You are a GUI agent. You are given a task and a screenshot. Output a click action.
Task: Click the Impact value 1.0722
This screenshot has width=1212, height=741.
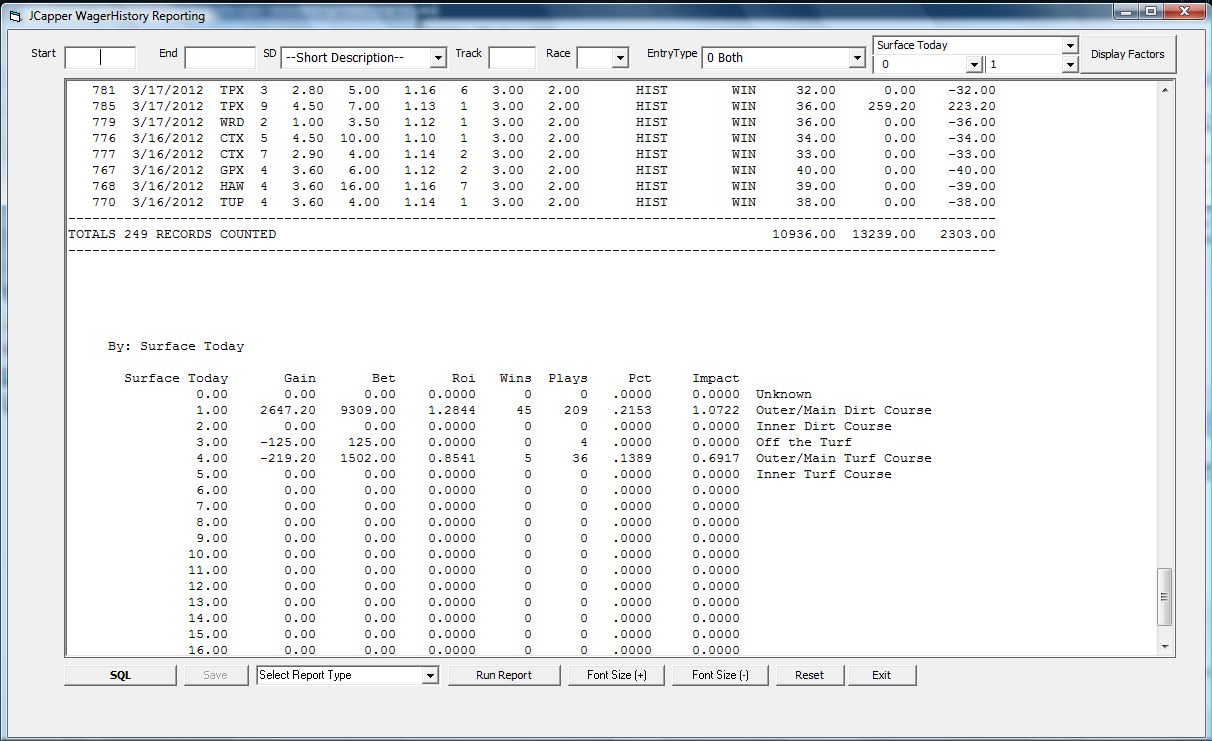point(716,410)
